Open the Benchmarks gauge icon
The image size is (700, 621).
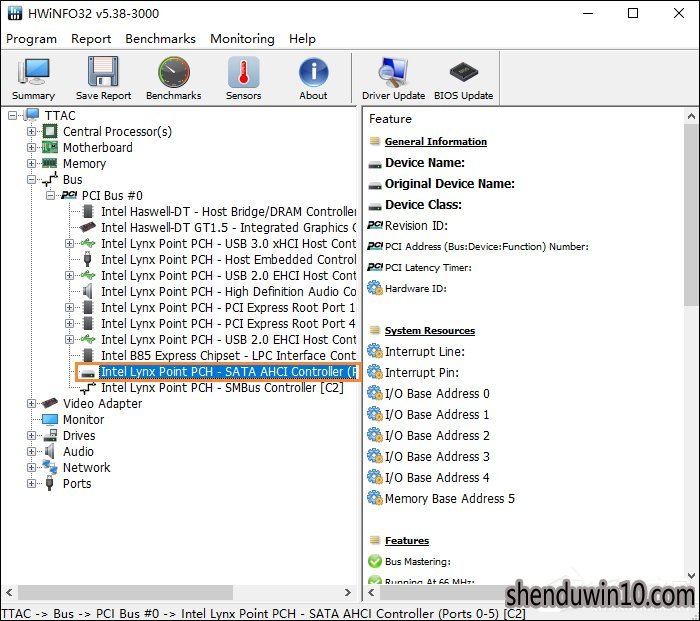174,71
